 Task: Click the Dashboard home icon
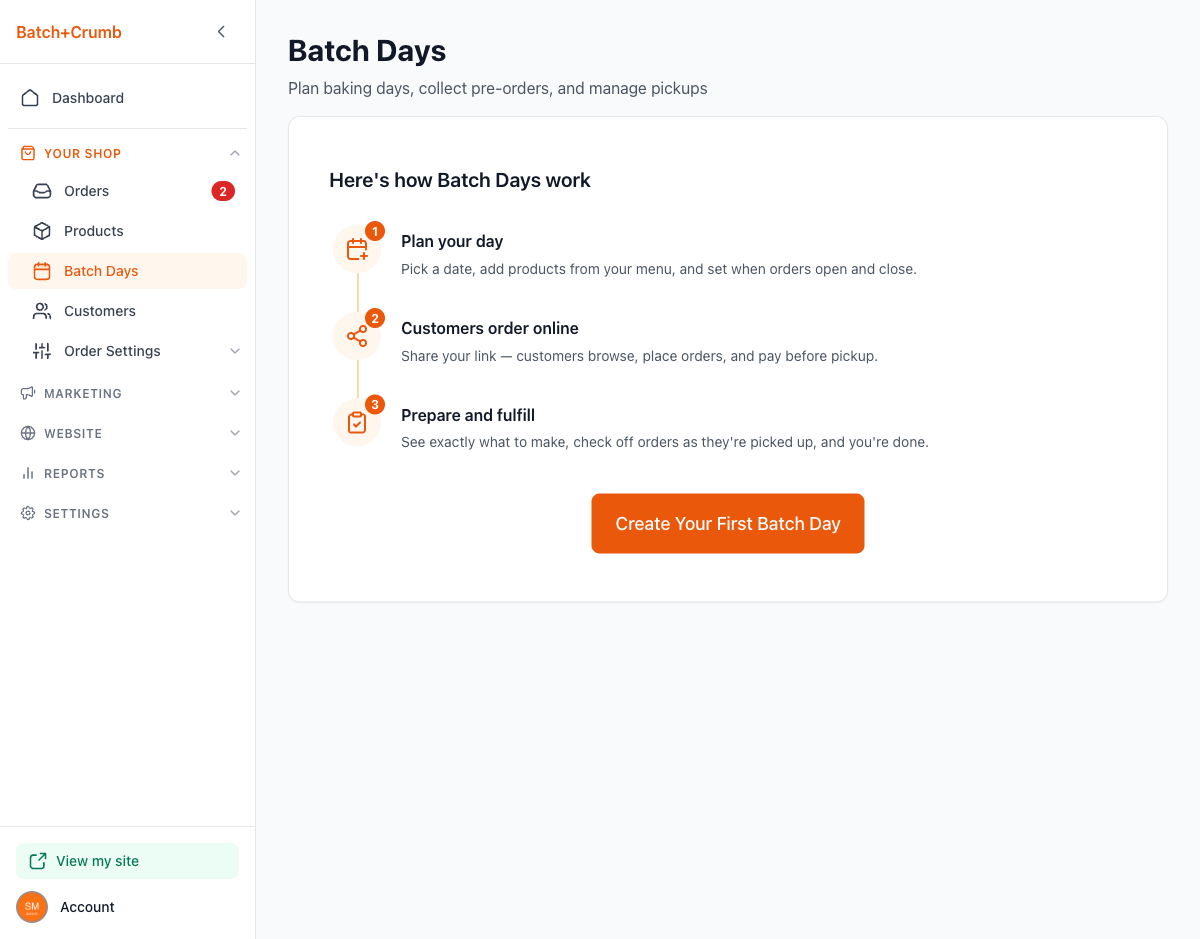tap(30, 98)
